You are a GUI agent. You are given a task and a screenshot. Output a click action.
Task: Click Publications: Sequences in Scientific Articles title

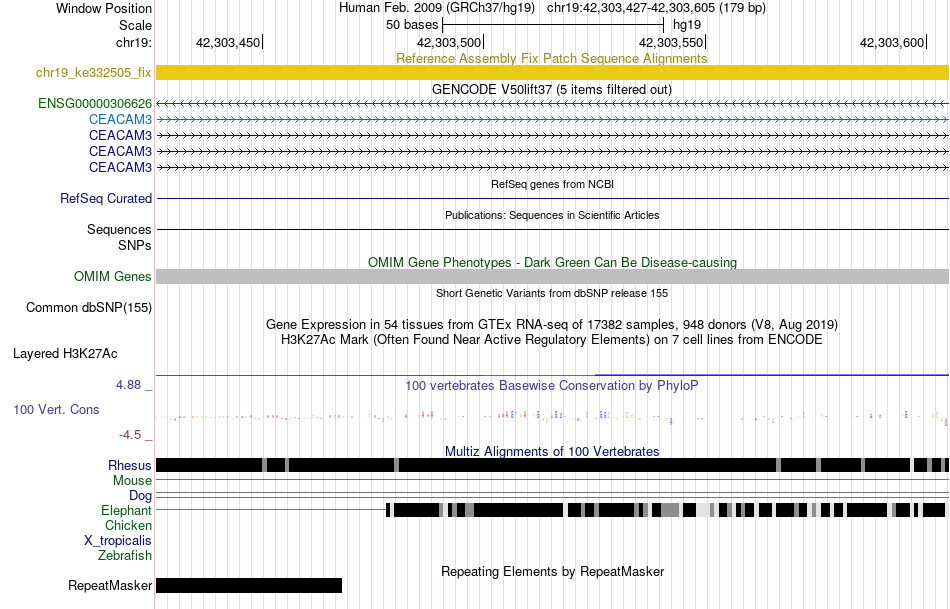552,215
